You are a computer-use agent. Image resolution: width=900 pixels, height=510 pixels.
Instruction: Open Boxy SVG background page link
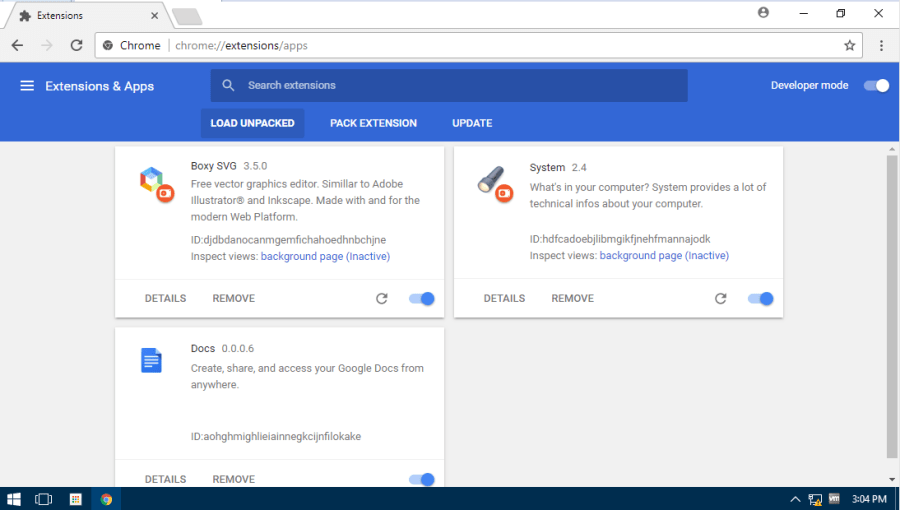(x=325, y=257)
